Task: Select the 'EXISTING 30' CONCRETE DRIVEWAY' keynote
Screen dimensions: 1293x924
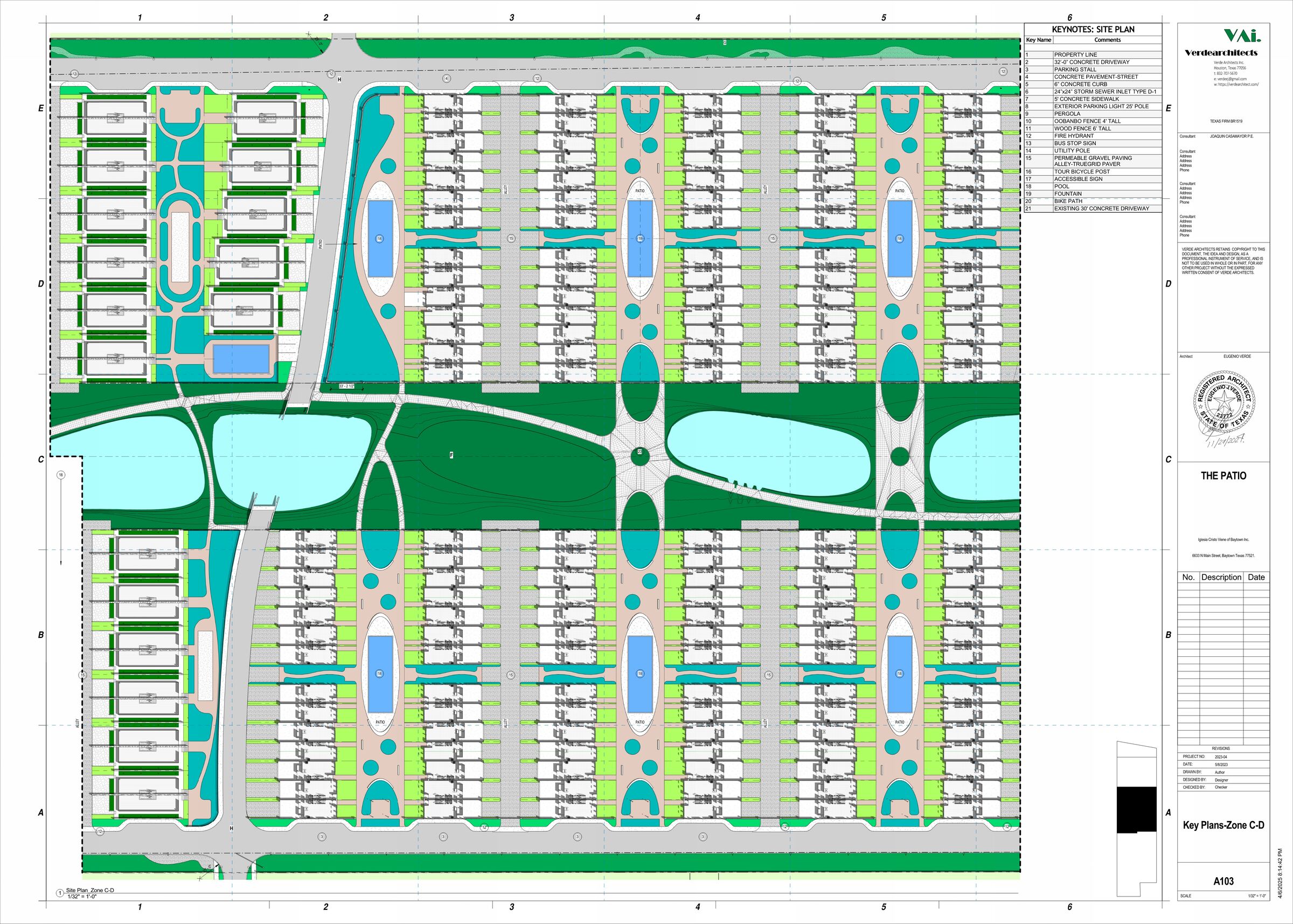Action: pos(1093,209)
